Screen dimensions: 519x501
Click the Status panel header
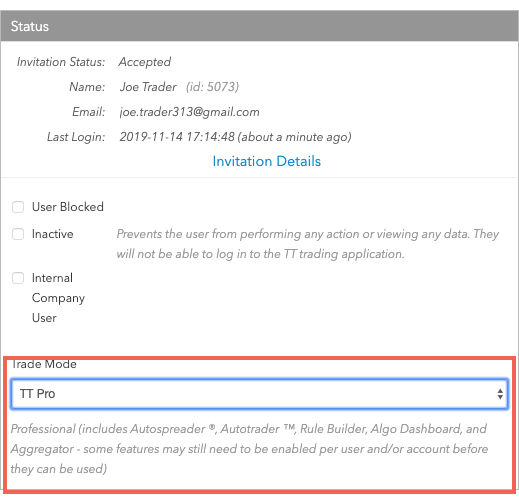[259, 26]
